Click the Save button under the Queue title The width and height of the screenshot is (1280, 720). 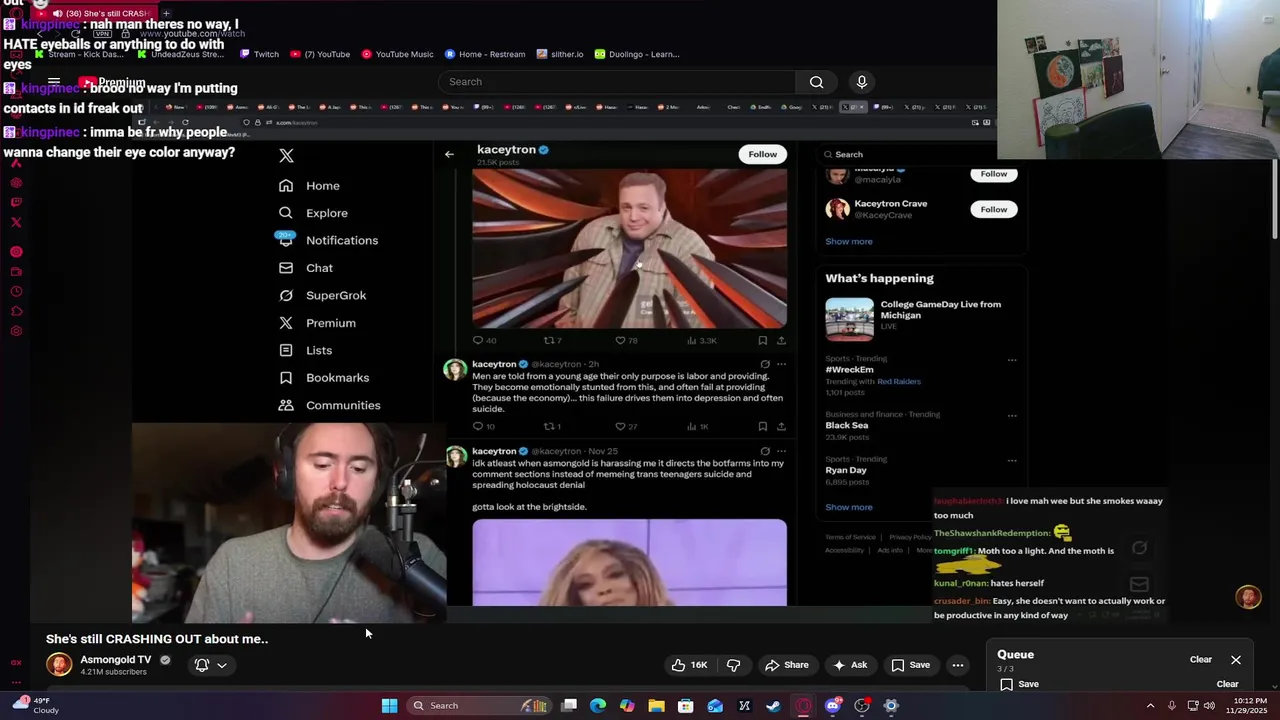pos(1018,684)
